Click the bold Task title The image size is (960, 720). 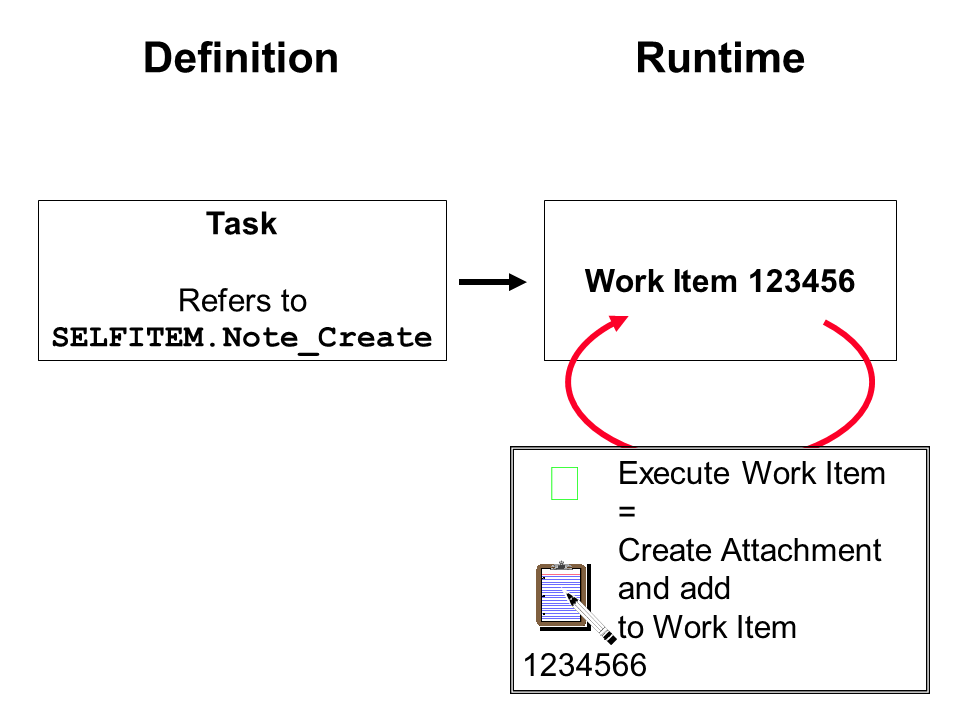(x=241, y=224)
